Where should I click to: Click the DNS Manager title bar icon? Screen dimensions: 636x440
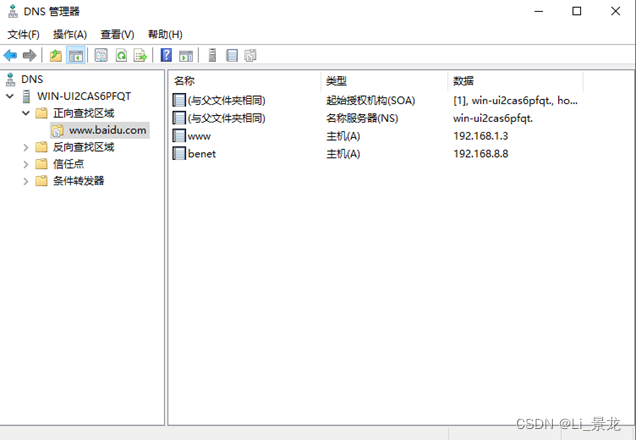pyautogui.click(x=13, y=11)
